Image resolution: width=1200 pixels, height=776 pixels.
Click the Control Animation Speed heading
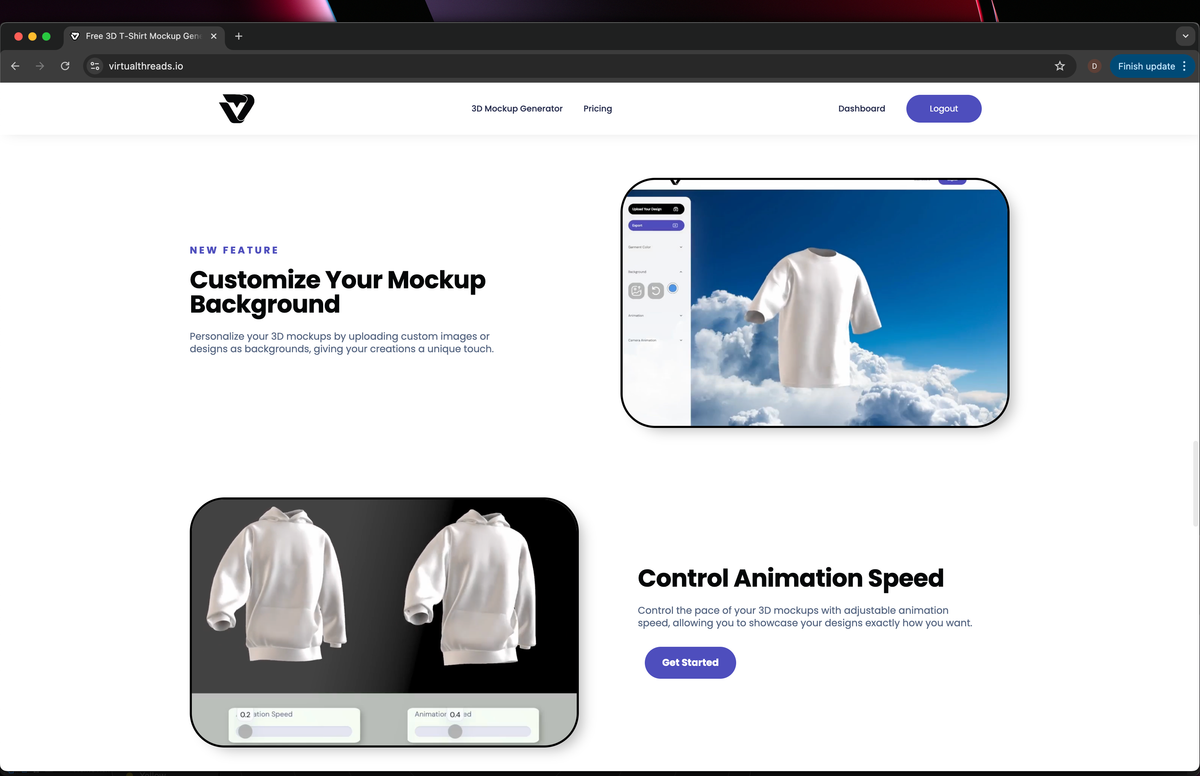click(791, 578)
